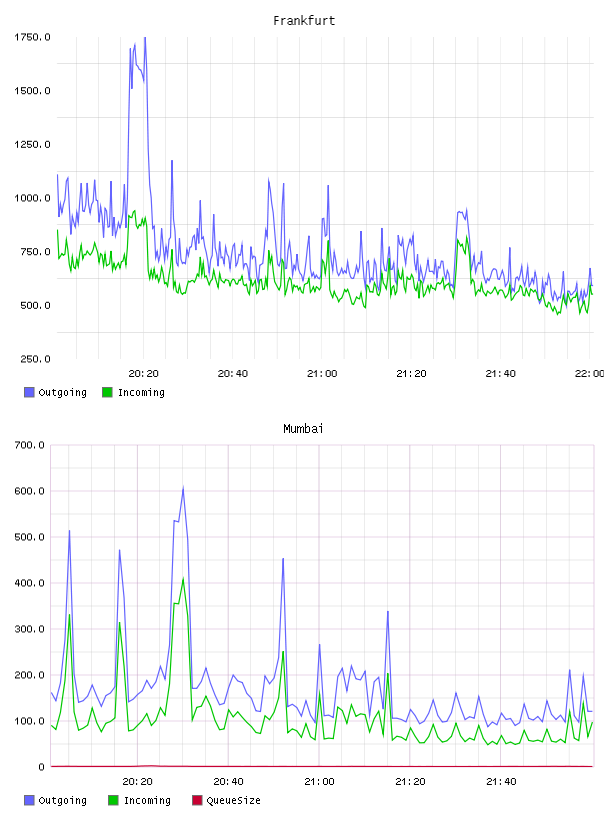Screen dimensions: 608x816
Task: Click the 20:40 time label on Frankfurt chart
Action: tap(232, 373)
